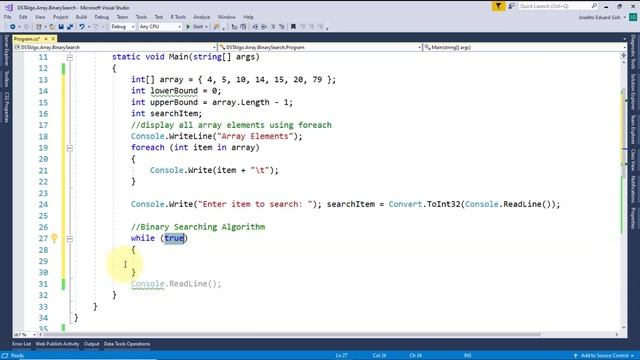Screen dimensions: 640x360
Task: Open the Any CPU platform dropdown
Action: pyautogui.click(x=160, y=27)
